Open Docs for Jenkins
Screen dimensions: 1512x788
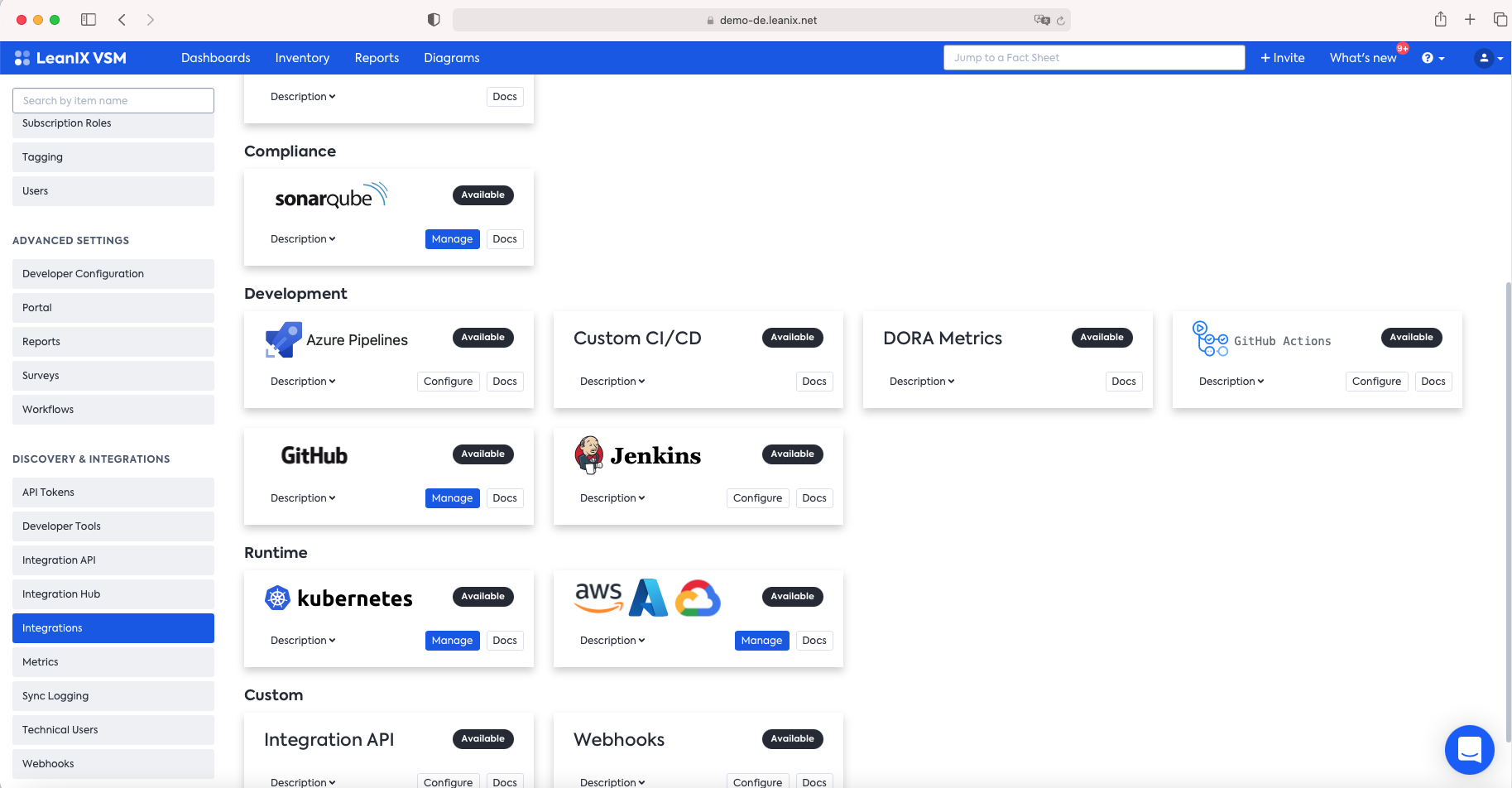[814, 498]
